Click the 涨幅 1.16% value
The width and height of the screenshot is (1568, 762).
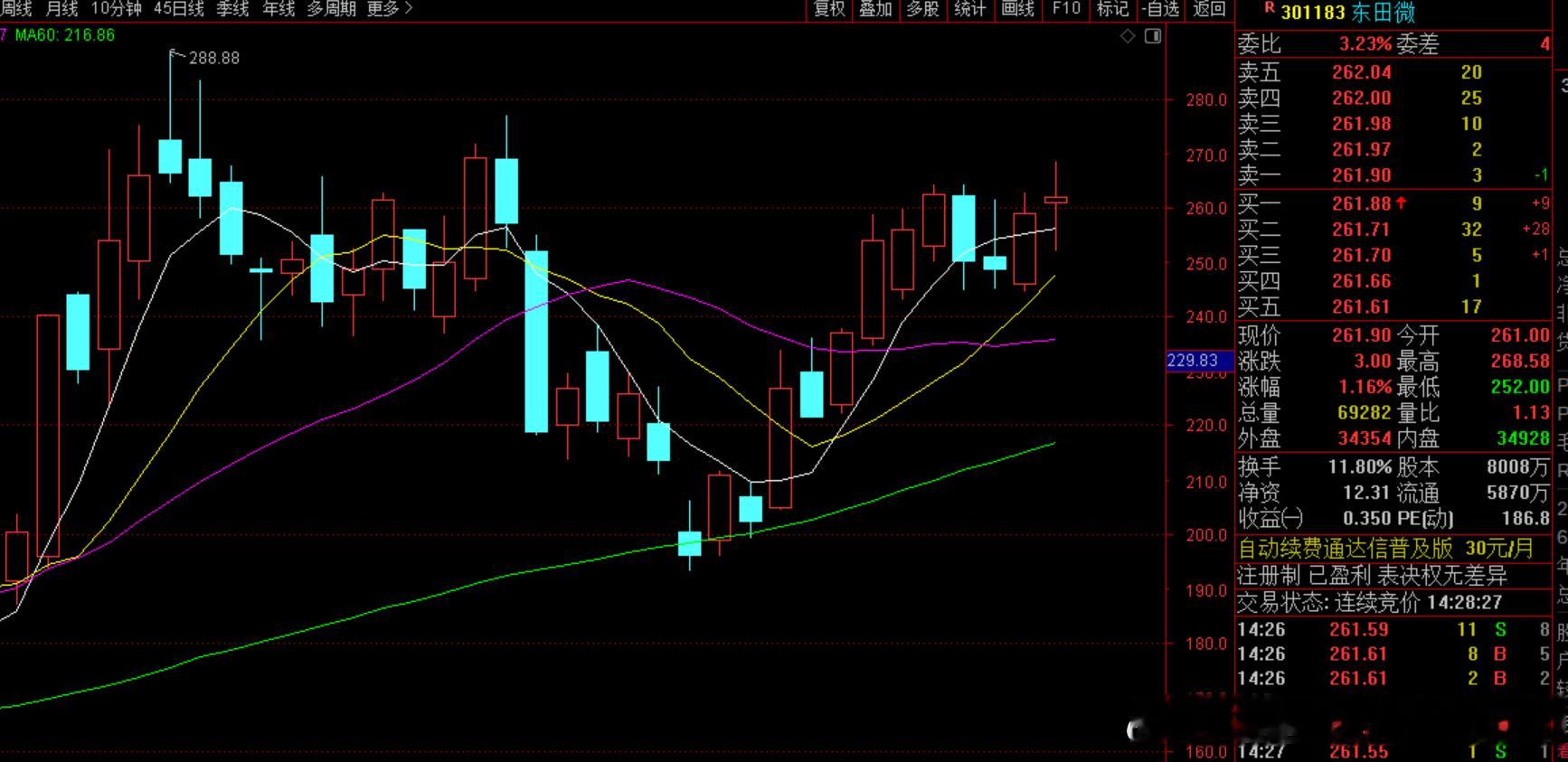pyautogui.click(x=1365, y=387)
